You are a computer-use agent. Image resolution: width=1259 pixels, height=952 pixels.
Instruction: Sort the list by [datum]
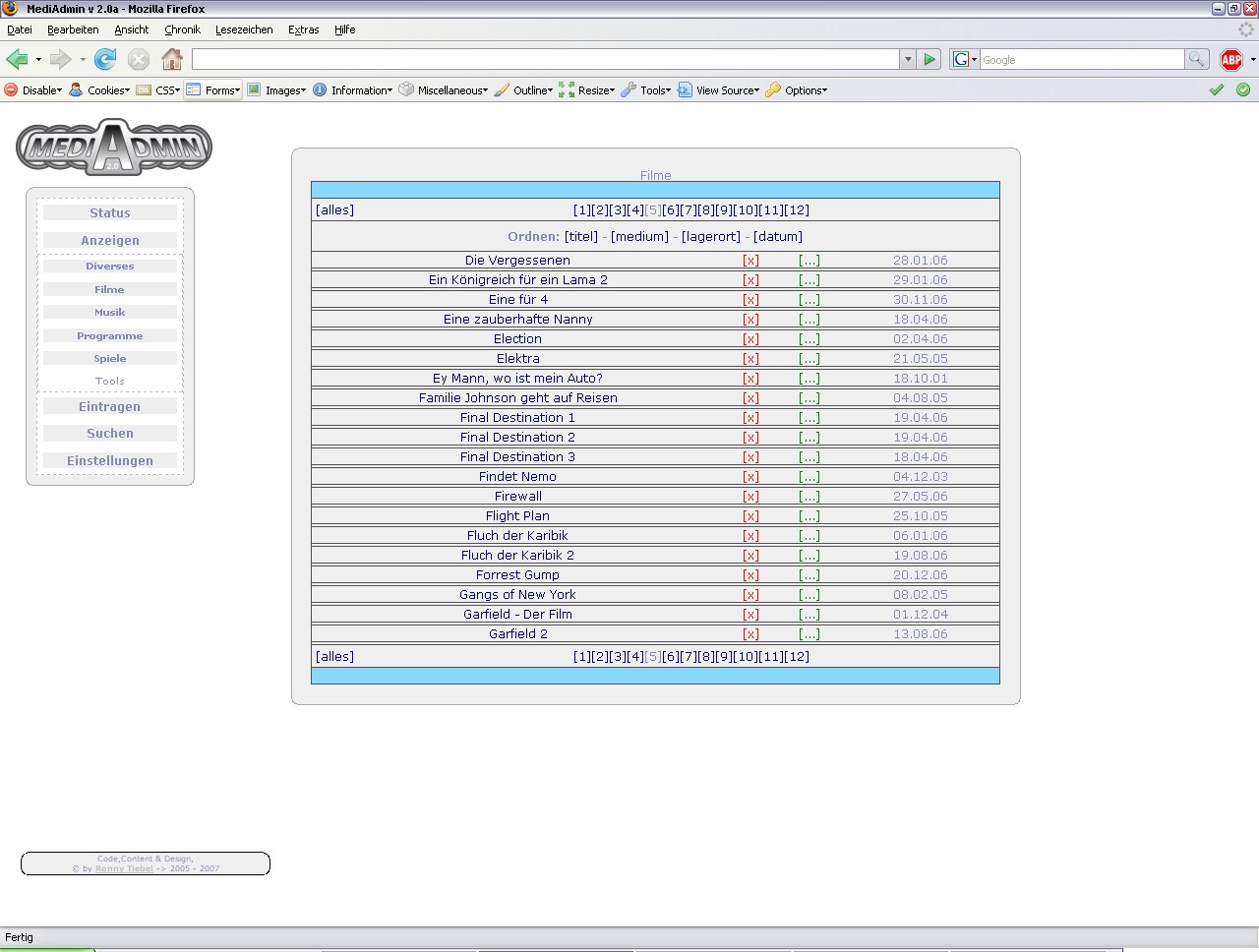(777, 237)
